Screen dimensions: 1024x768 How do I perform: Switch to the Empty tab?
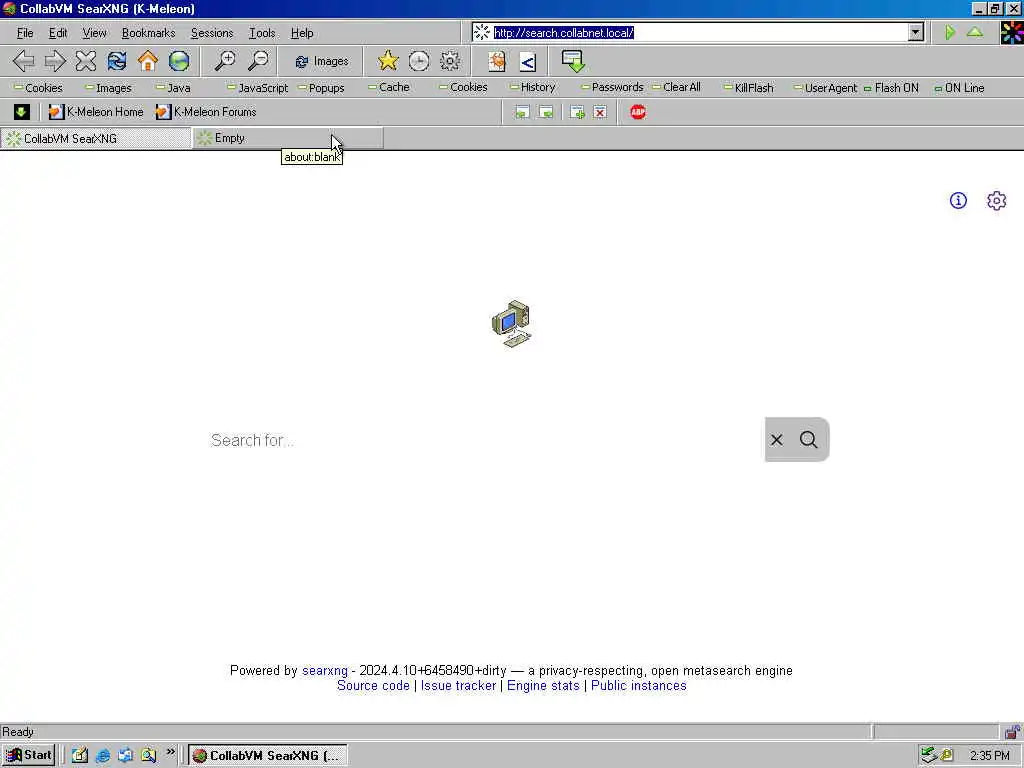287,138
